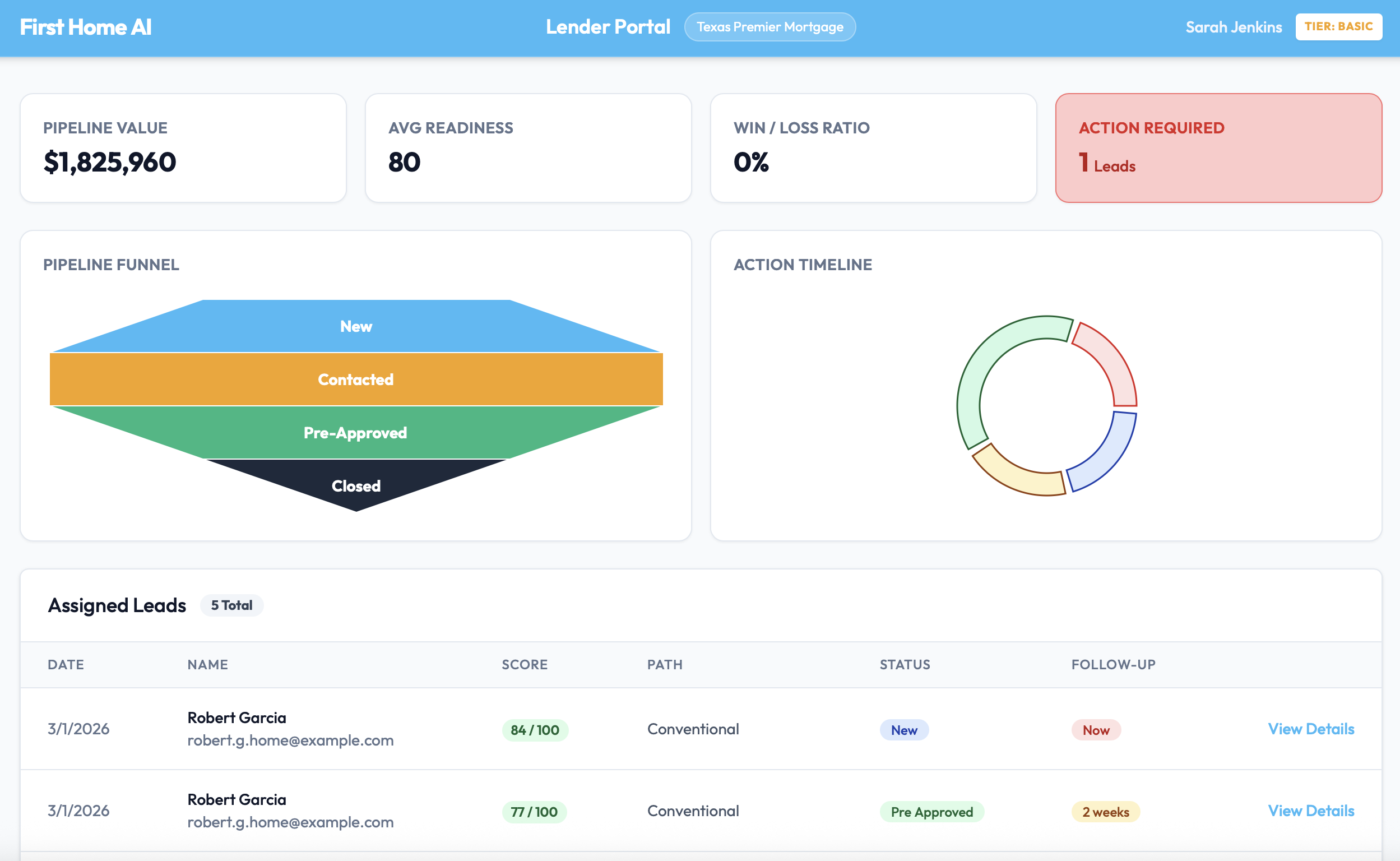Open the Avg Readiness card
The width and height of the screenshot is (1400, 861).
click(528, 148)
